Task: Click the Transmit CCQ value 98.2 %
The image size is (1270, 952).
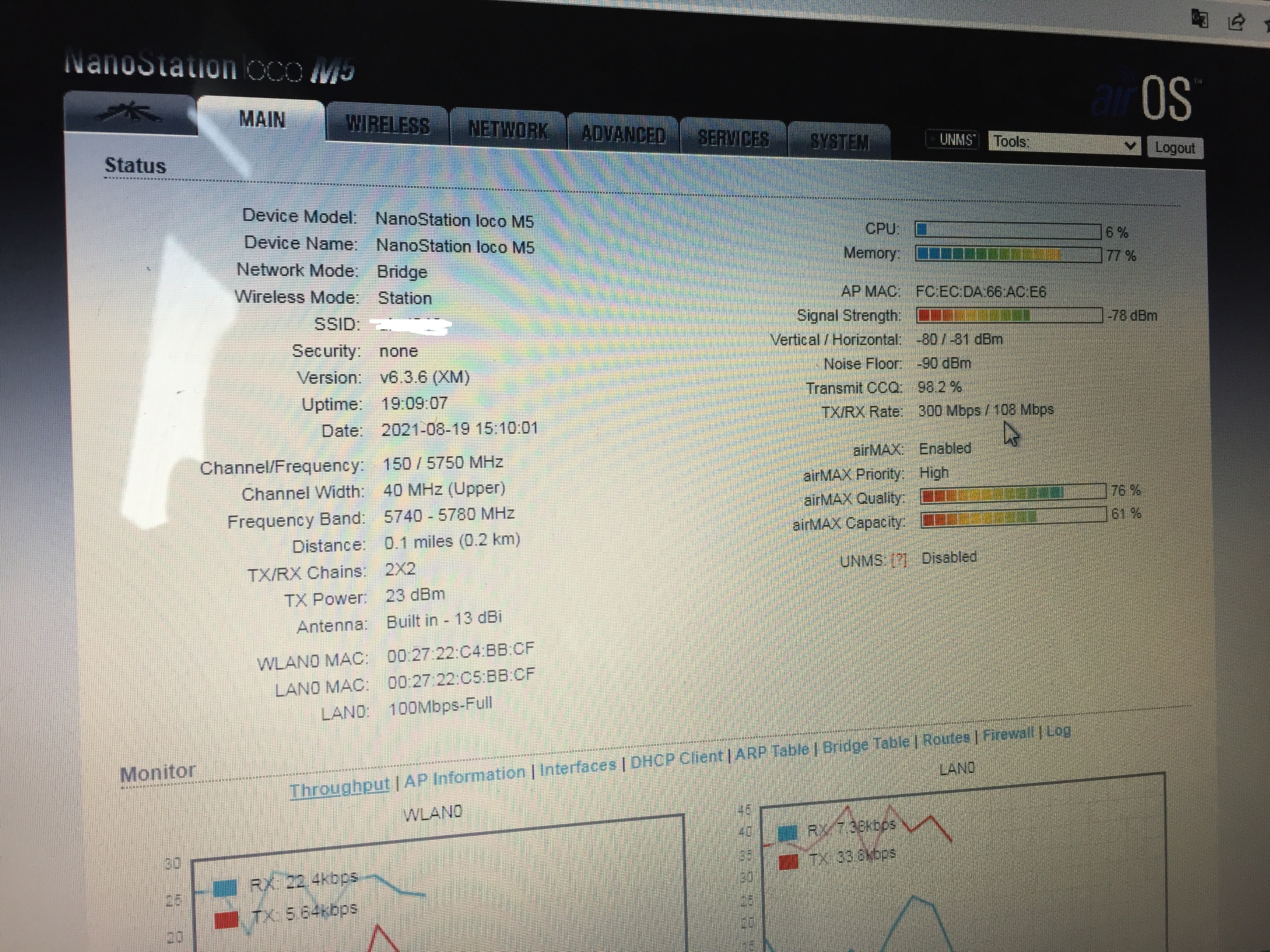Action: 939,387
